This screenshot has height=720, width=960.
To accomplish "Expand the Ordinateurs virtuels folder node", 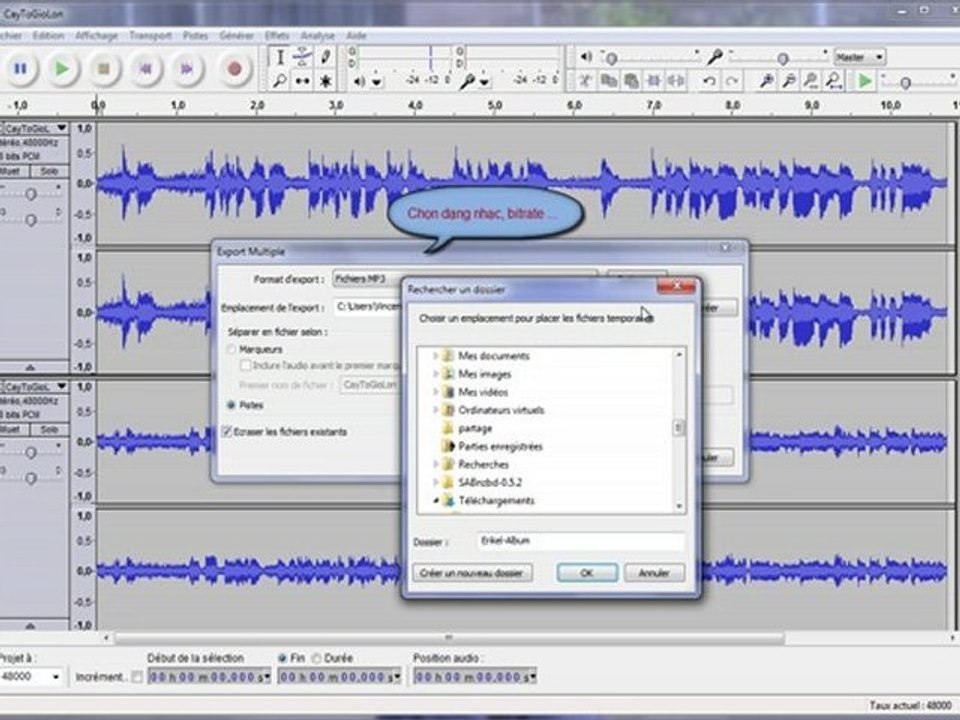I will click(x=435, y=410).
